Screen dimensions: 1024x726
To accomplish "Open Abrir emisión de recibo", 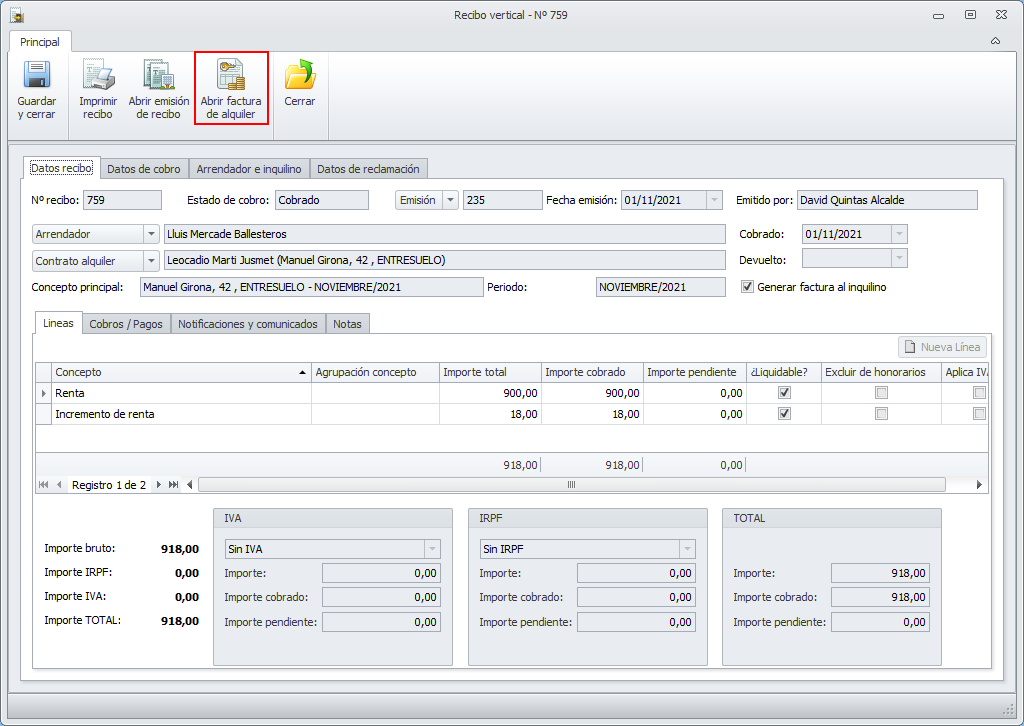I will pos(158,77).
